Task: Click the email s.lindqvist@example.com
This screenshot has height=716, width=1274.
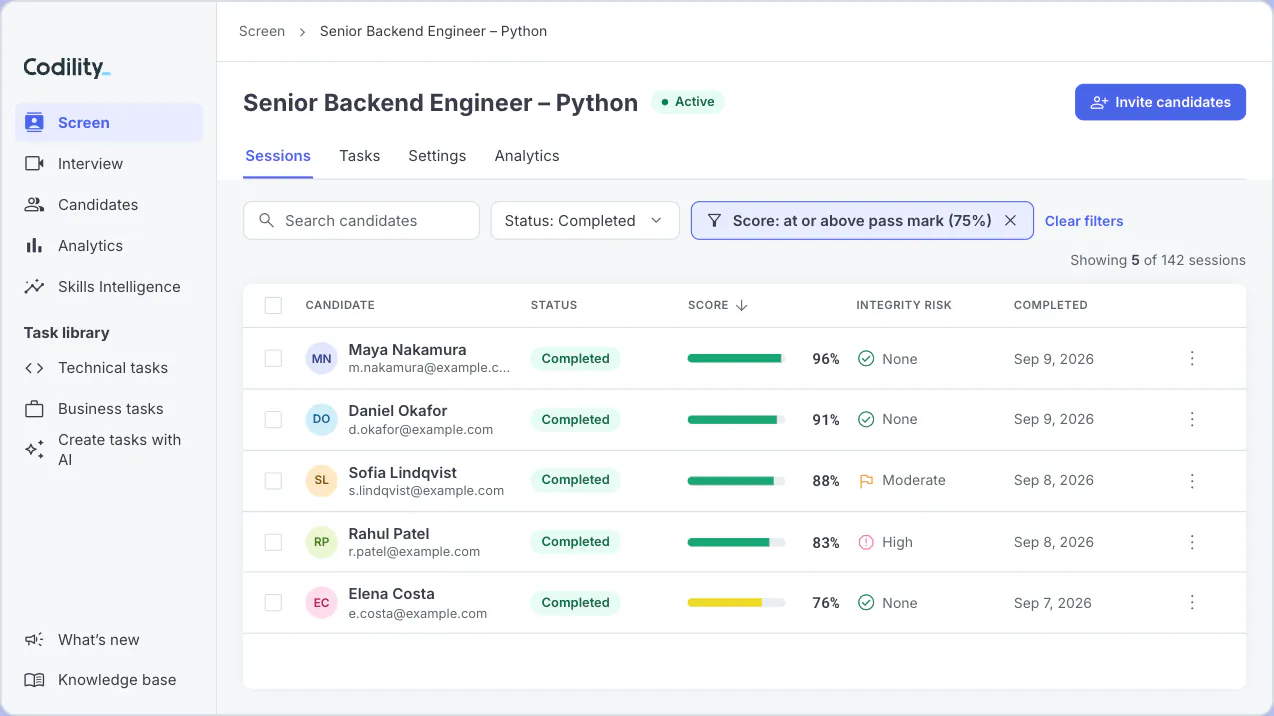Action: [426, 491]
